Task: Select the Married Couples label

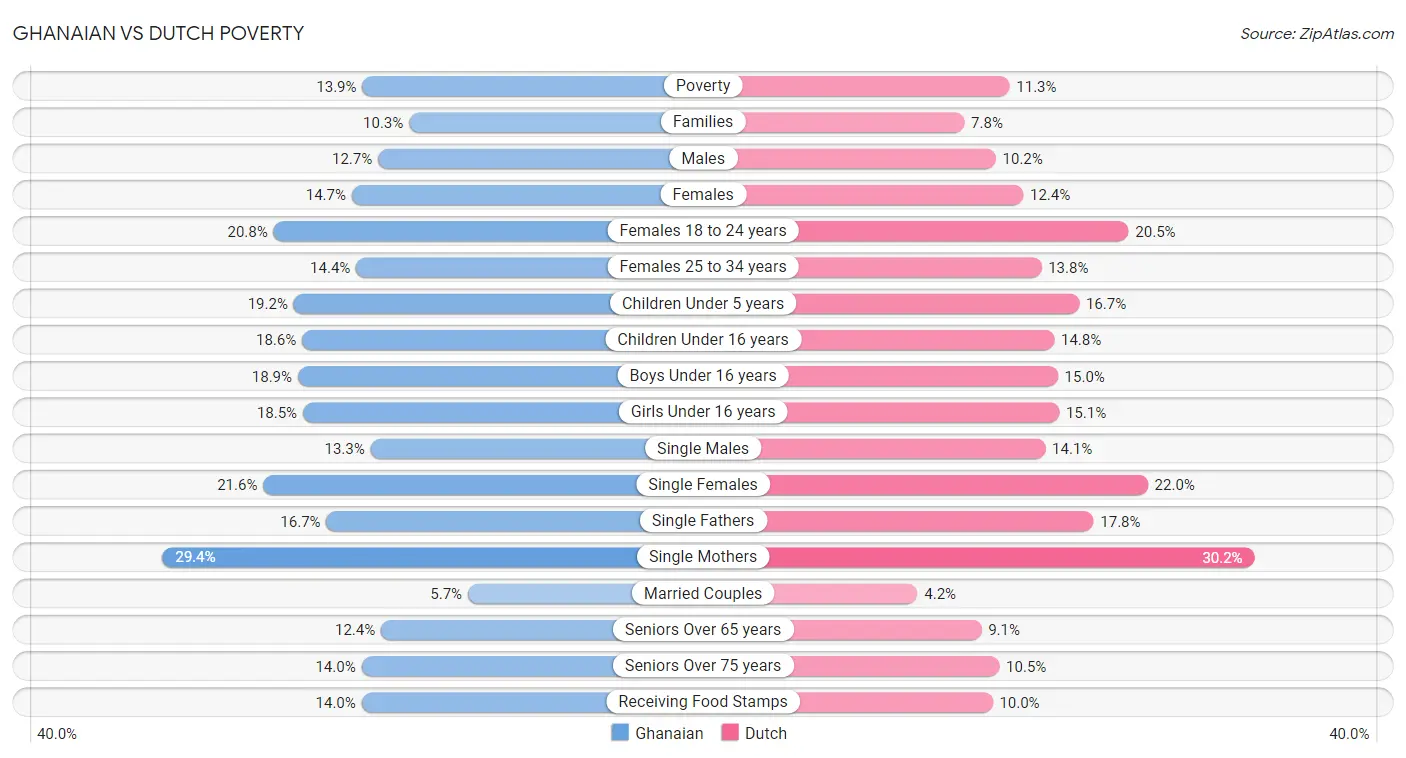Action: tap(703, 593)
